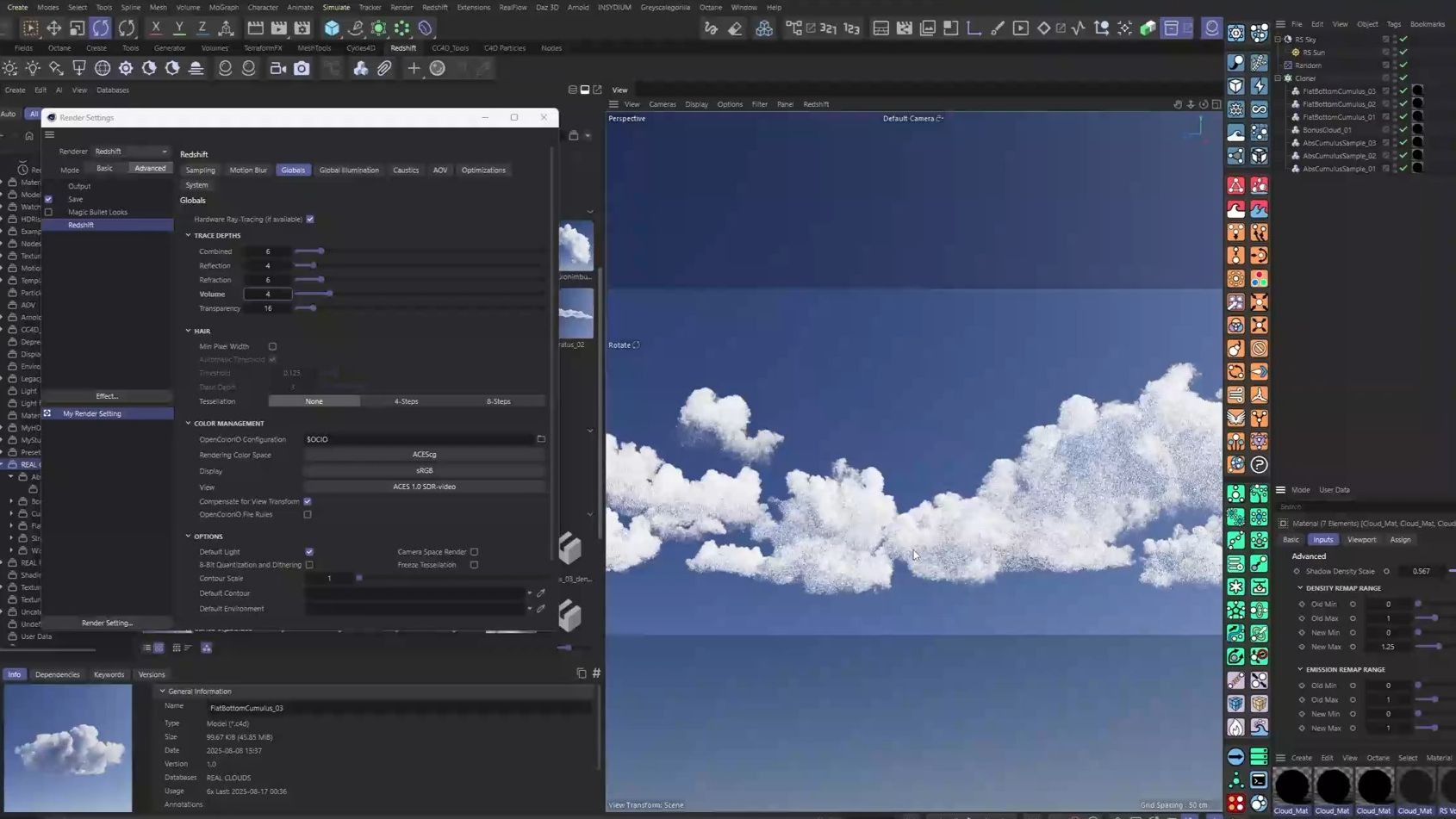Click the play-in-frame icon in toolbar

tap(1021, 28)
